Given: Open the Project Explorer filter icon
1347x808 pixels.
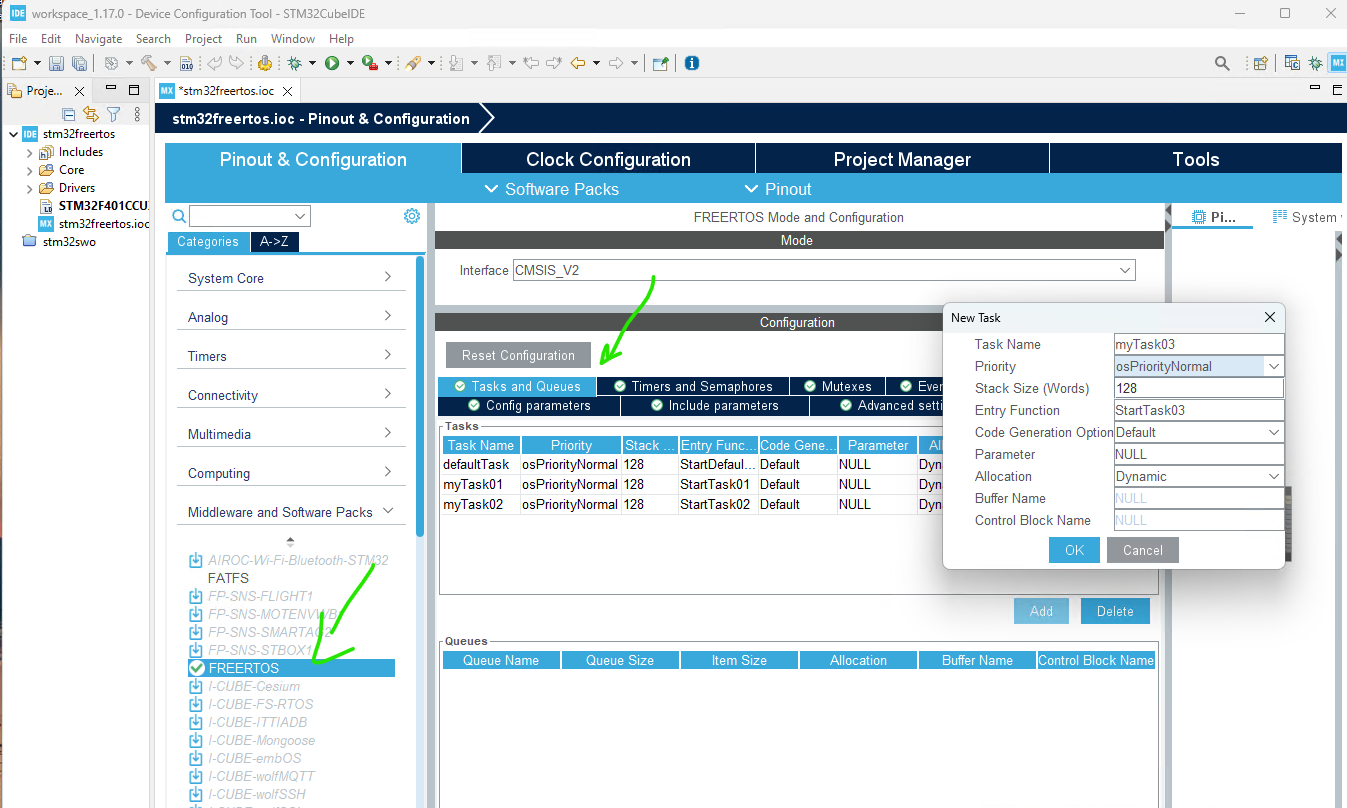Looking at the screenshot, I should (113, 114).
